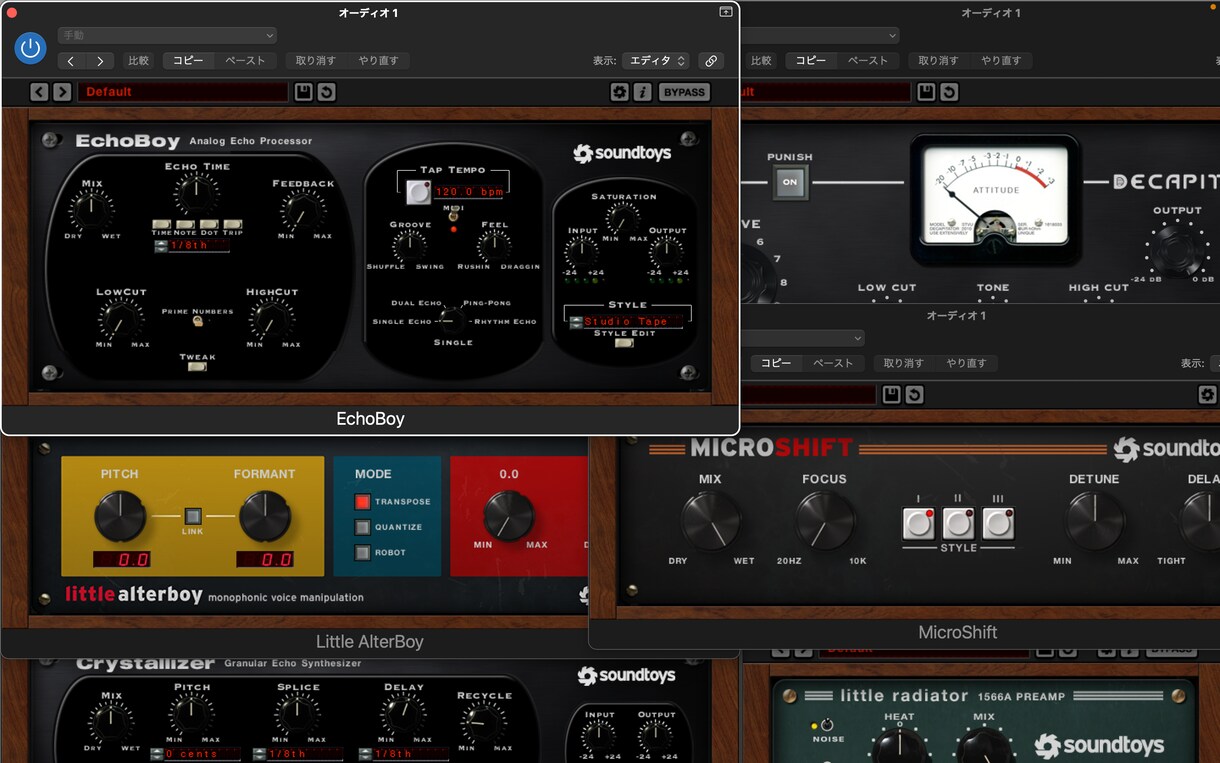This screenshot has width=1220, height=763.
Task: Select the Dot echo mode button
Action: [209, 225]
